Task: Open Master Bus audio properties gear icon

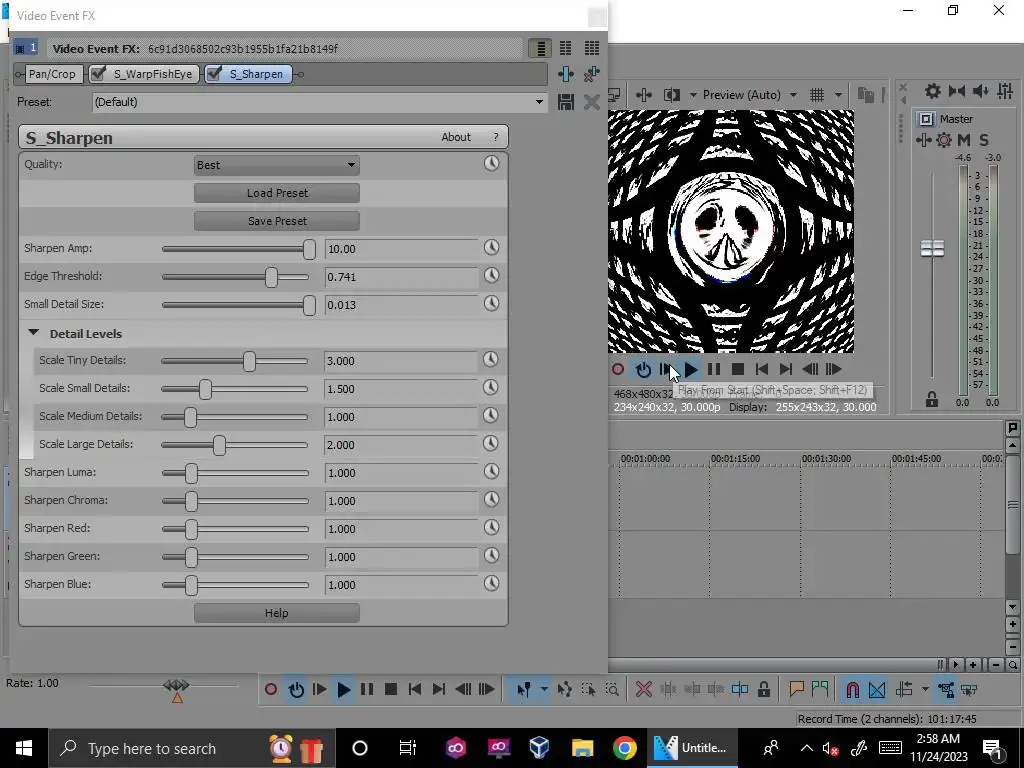Action: pos(933,91)
